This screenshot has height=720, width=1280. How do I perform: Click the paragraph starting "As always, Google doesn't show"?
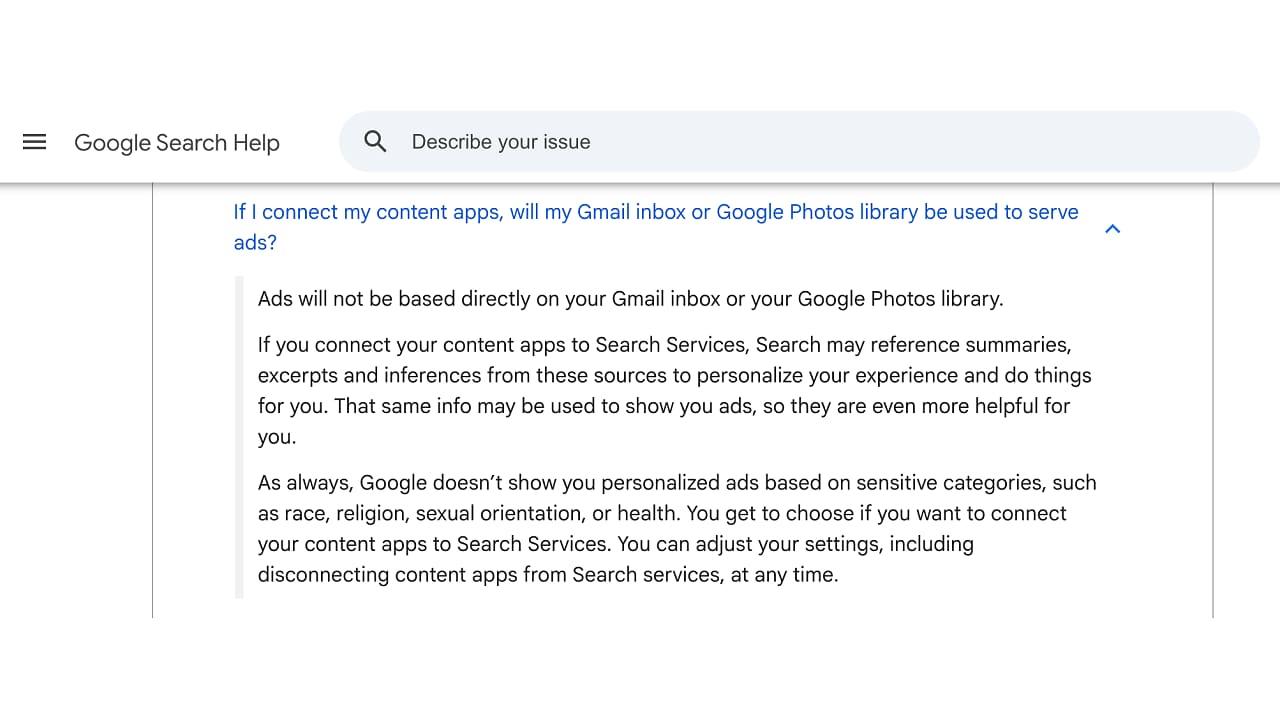coord(677,528)
